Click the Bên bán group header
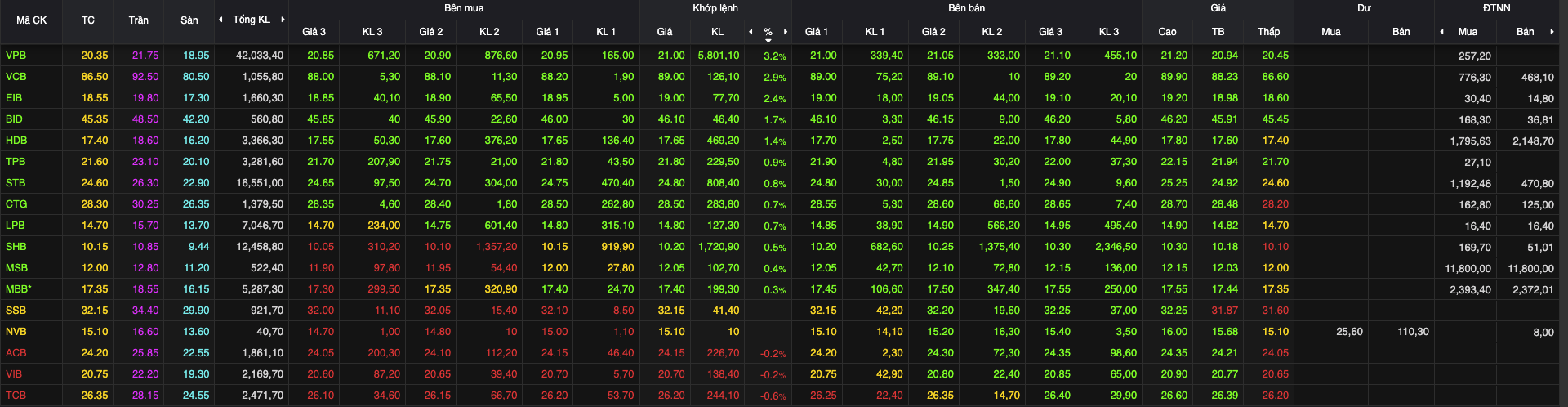1568x407 pixels. point(967,8)
